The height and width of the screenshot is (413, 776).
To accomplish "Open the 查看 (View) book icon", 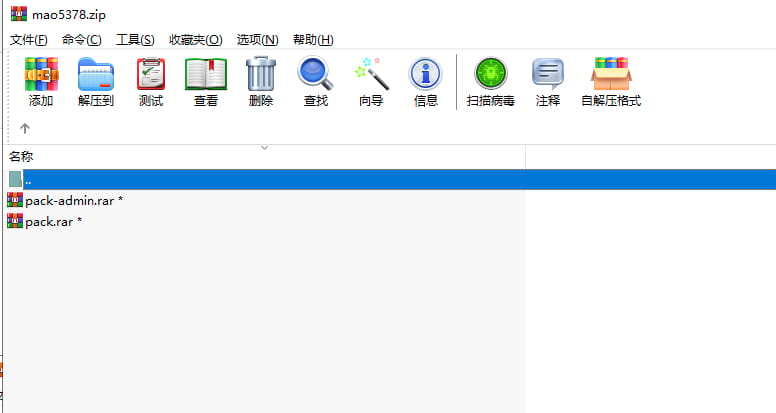I will pos(206,74).
